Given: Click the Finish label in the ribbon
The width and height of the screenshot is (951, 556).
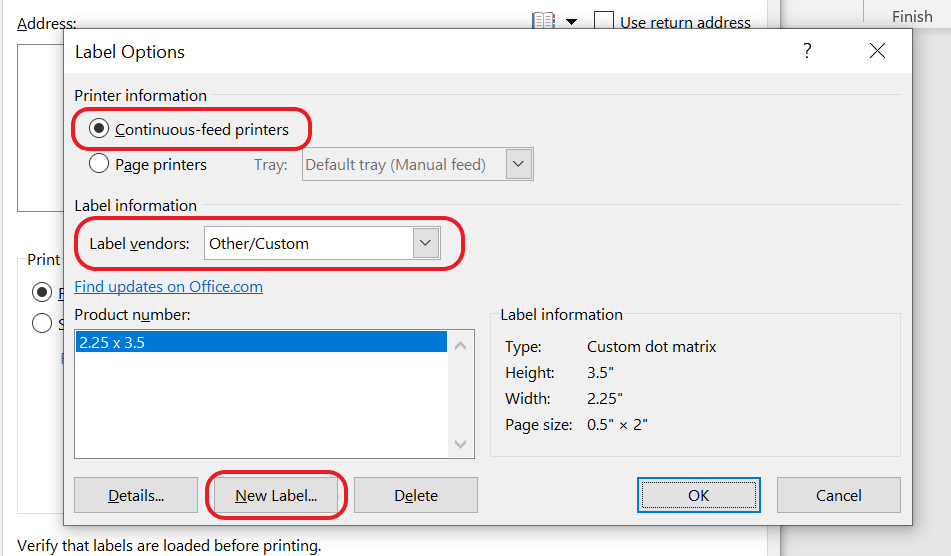Looking at the screenshot, I should 911,16.
